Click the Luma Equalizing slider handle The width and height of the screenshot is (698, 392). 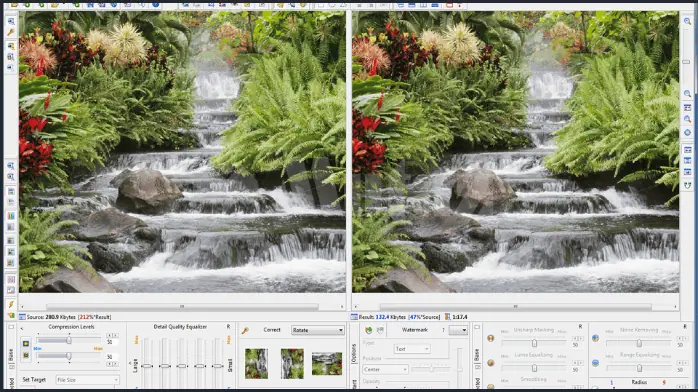pyautogui.click(x=535, y=368)
